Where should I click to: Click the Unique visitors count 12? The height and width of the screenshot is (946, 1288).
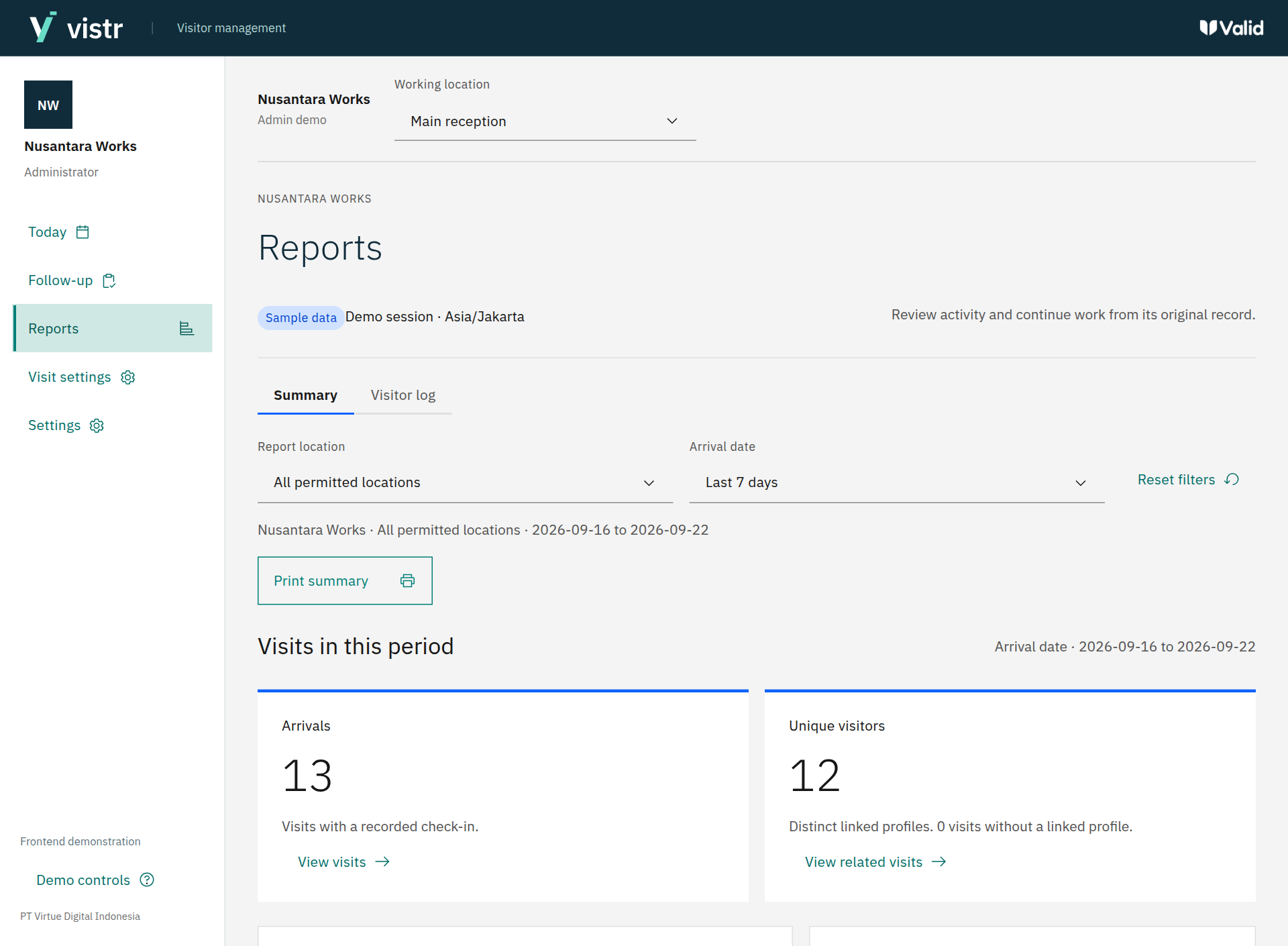coord(814,776)
